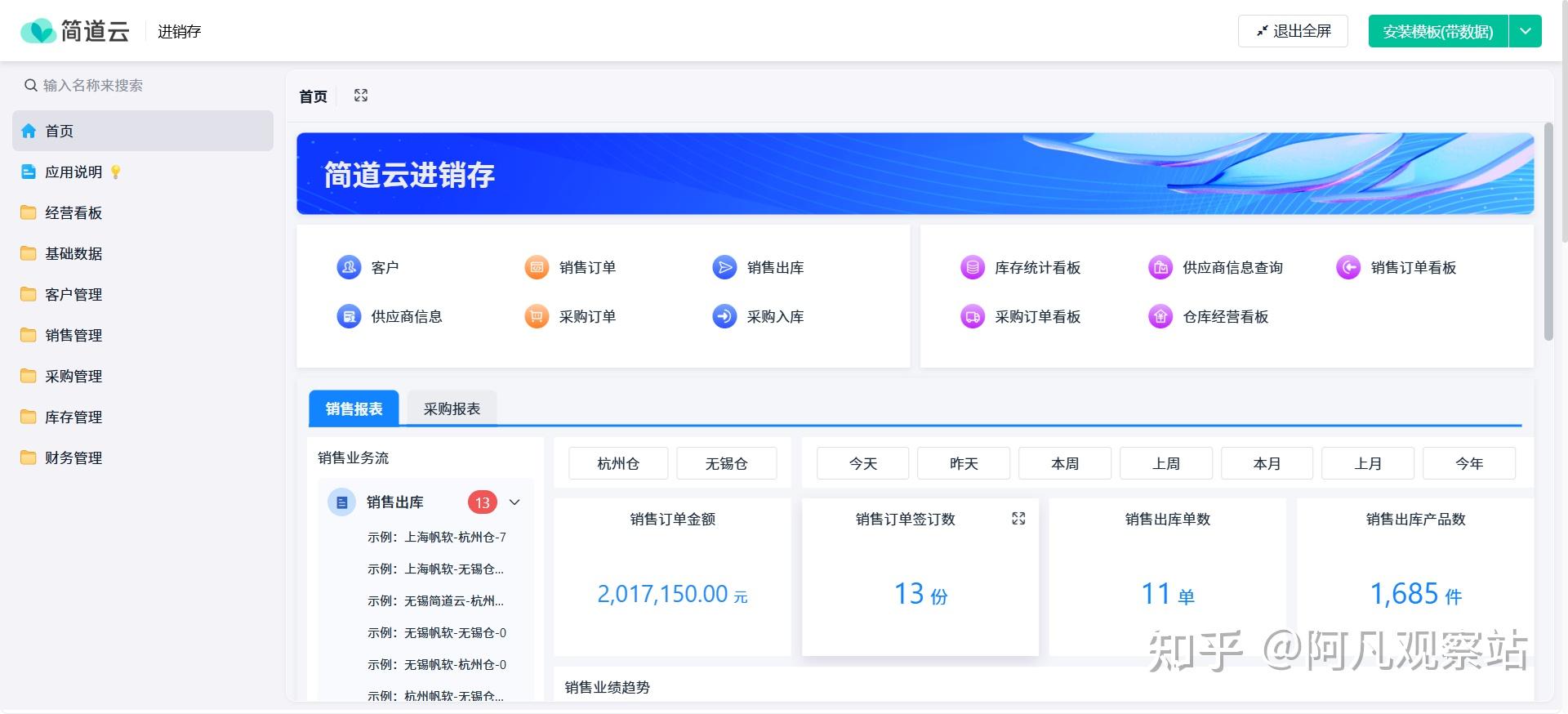
Task: Select the 本周 time filter
Action: point(1065,463)
